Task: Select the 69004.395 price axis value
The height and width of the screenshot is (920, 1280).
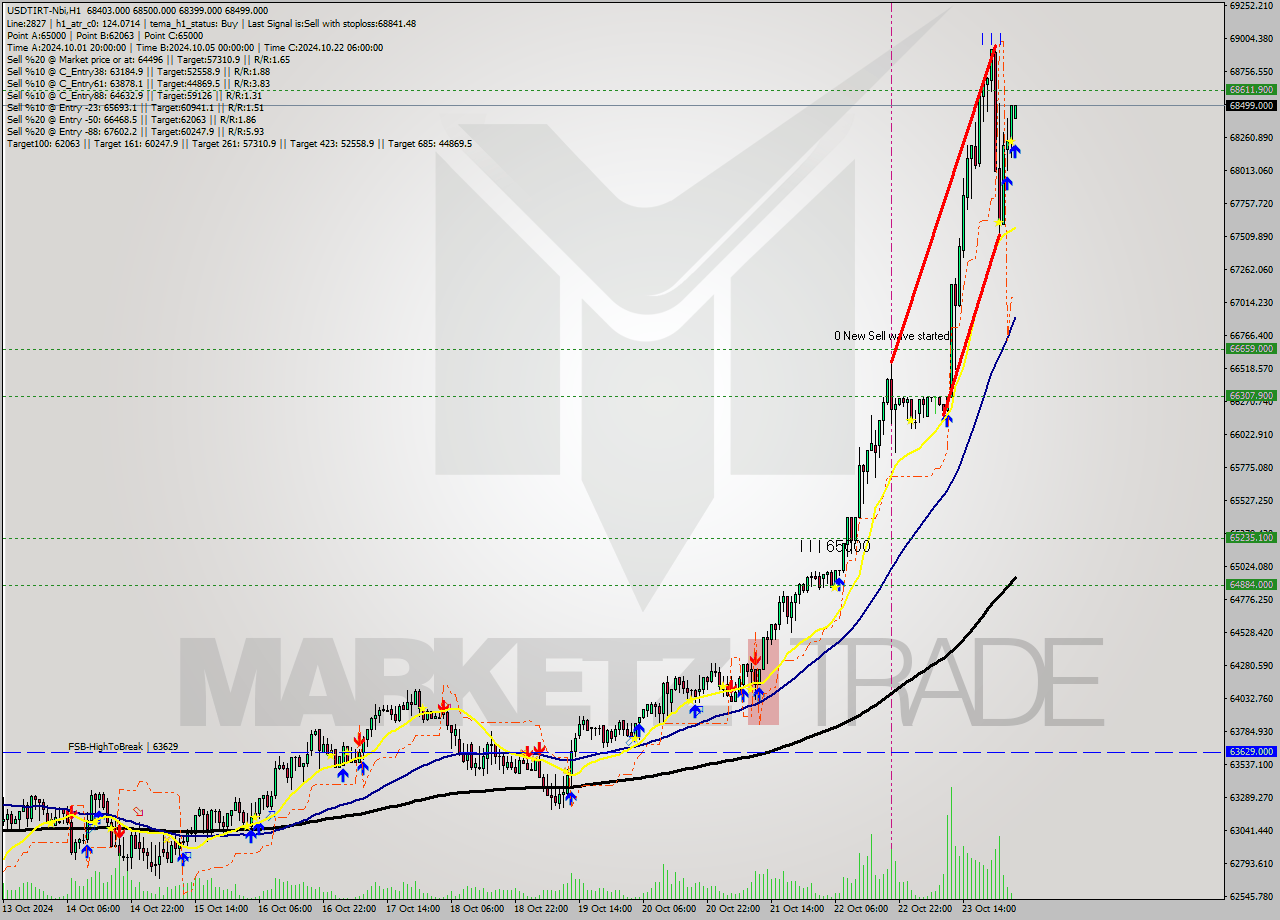Action: tap(1252, 39)
